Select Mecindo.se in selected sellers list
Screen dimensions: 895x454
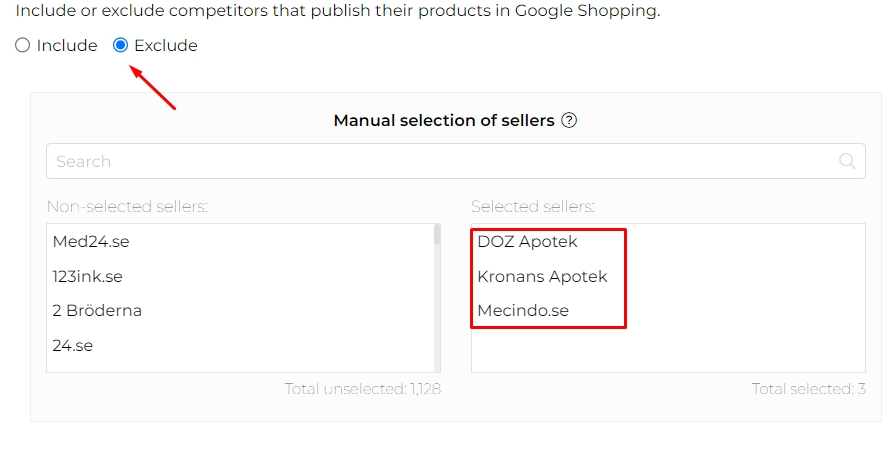tap(523, 310)
